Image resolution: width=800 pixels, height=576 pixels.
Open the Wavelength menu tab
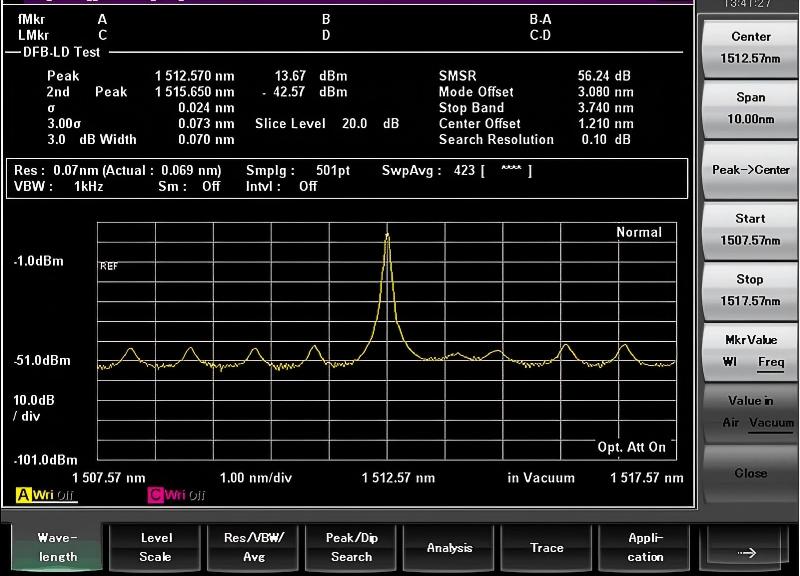58,548
